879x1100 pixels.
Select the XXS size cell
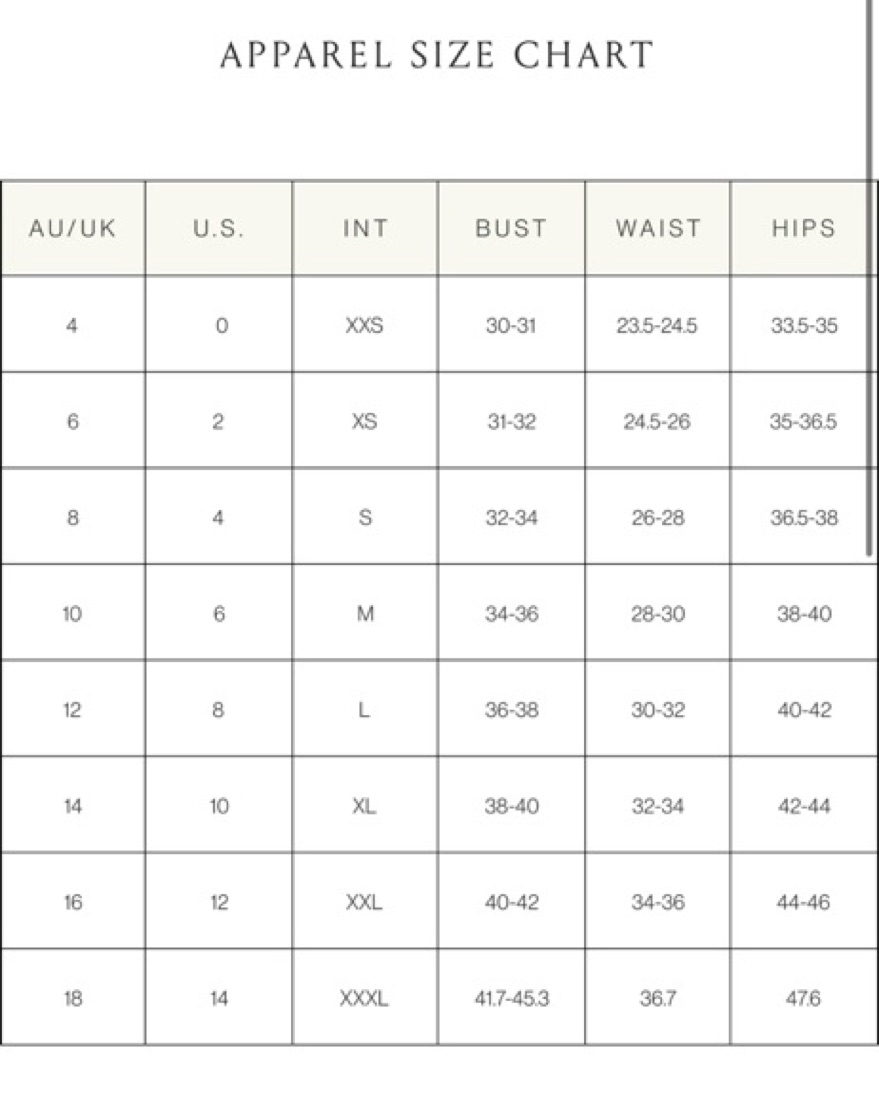coord(365,325)
